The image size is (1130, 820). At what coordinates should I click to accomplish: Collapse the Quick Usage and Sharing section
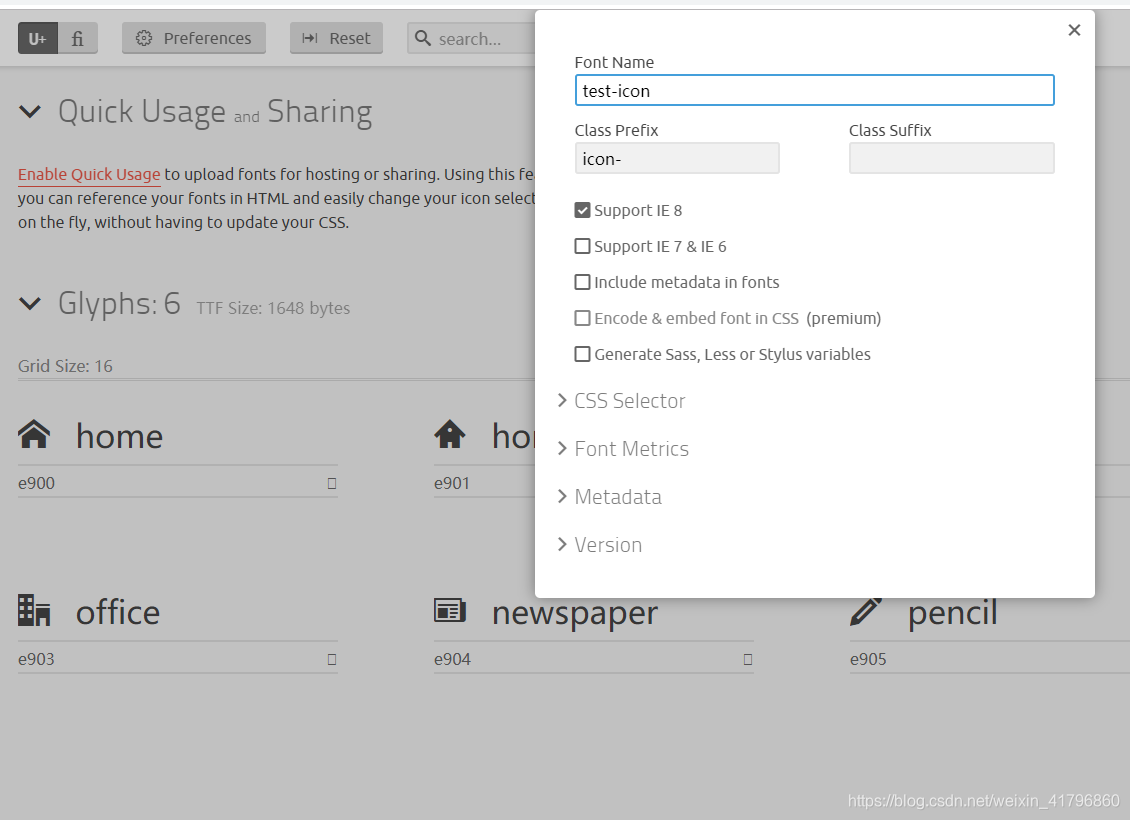pyautogui.click(x=30, y=112)
